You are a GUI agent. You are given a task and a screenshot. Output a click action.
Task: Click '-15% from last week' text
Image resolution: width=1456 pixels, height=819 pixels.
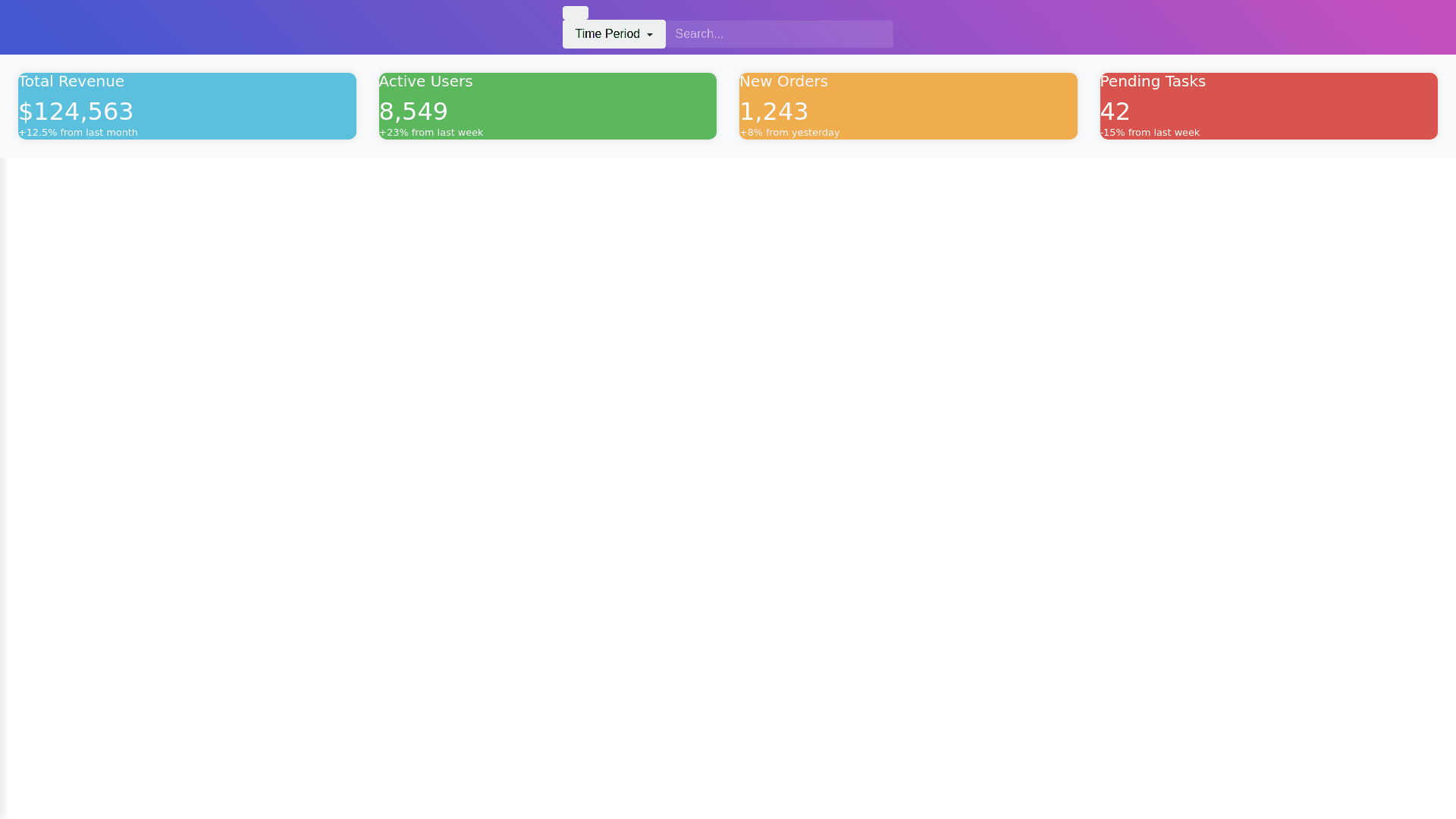(x=1150, y=133)
